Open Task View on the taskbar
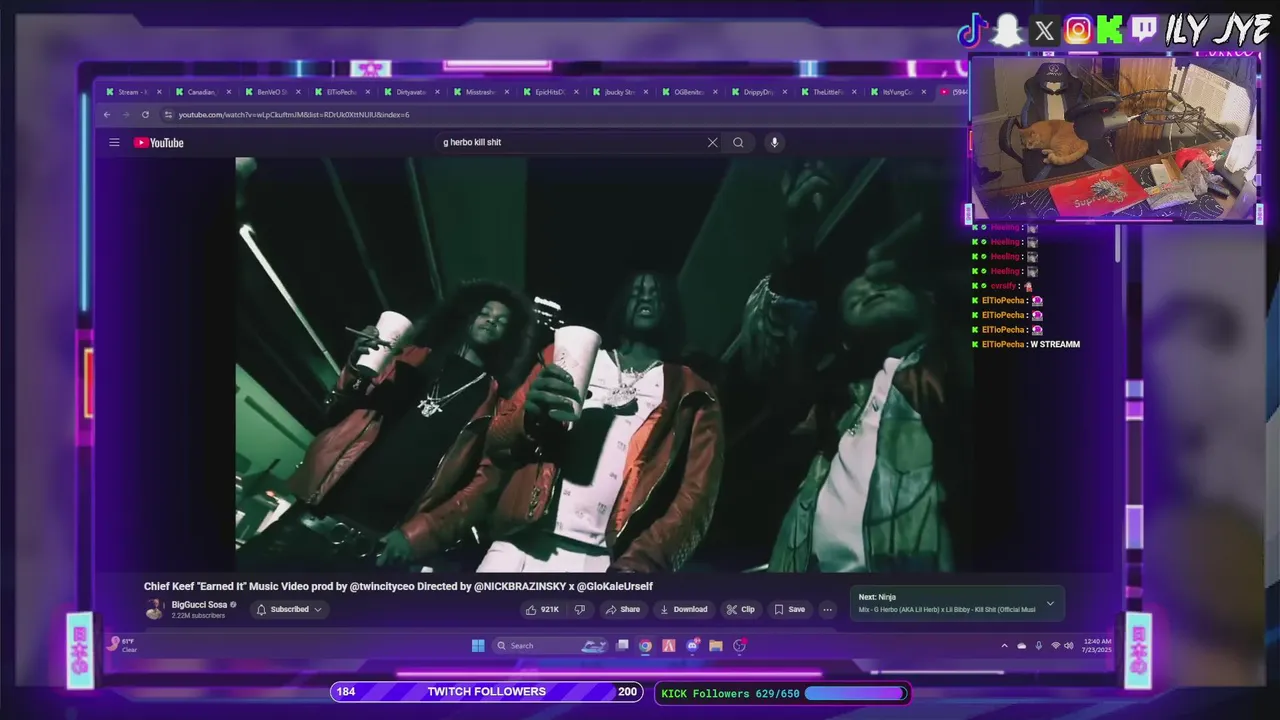The width and height of the screenshot is (1280, 720). pos(622,646)
